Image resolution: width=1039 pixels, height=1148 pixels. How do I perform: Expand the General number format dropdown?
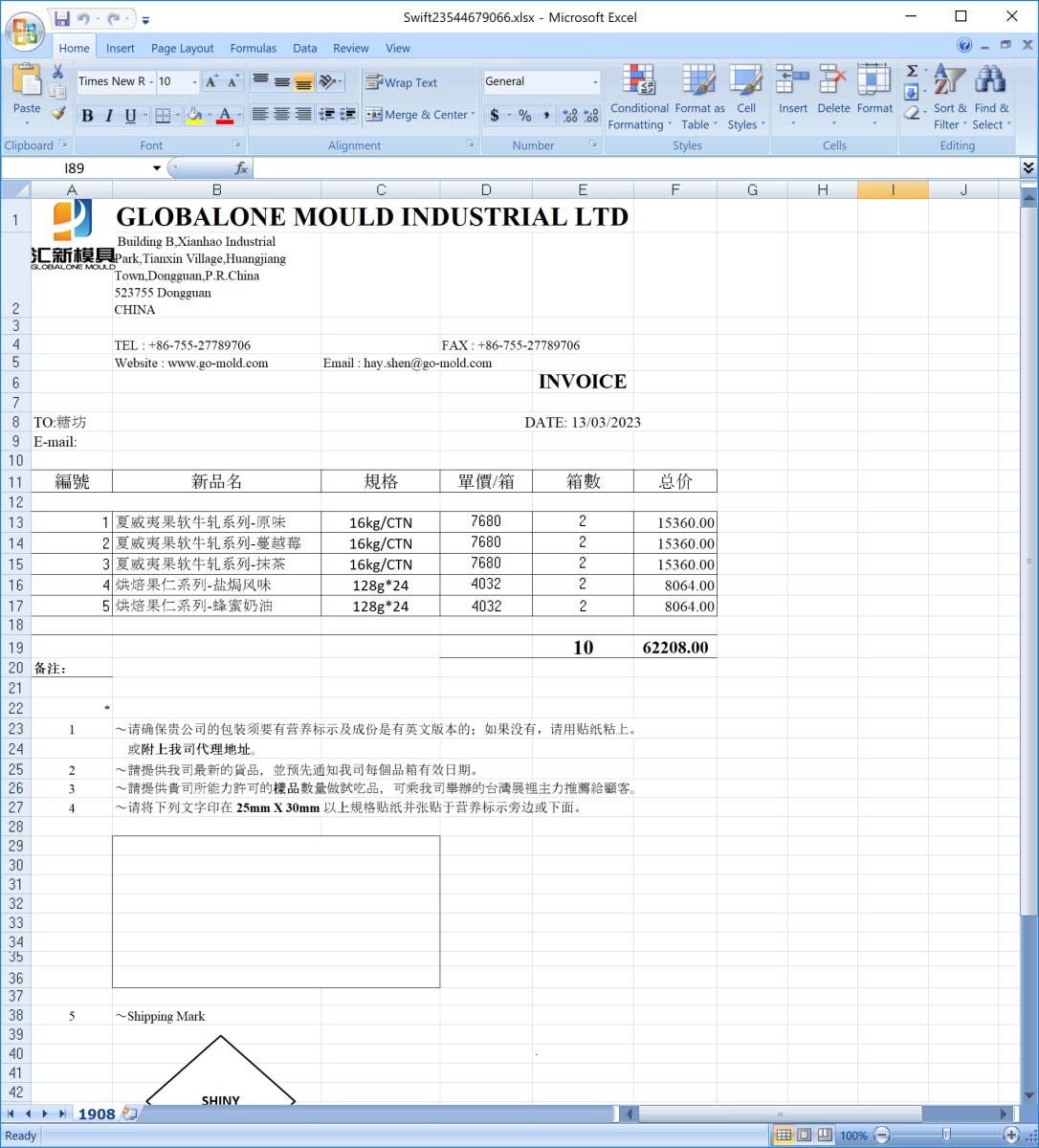(x=595, y=82)
